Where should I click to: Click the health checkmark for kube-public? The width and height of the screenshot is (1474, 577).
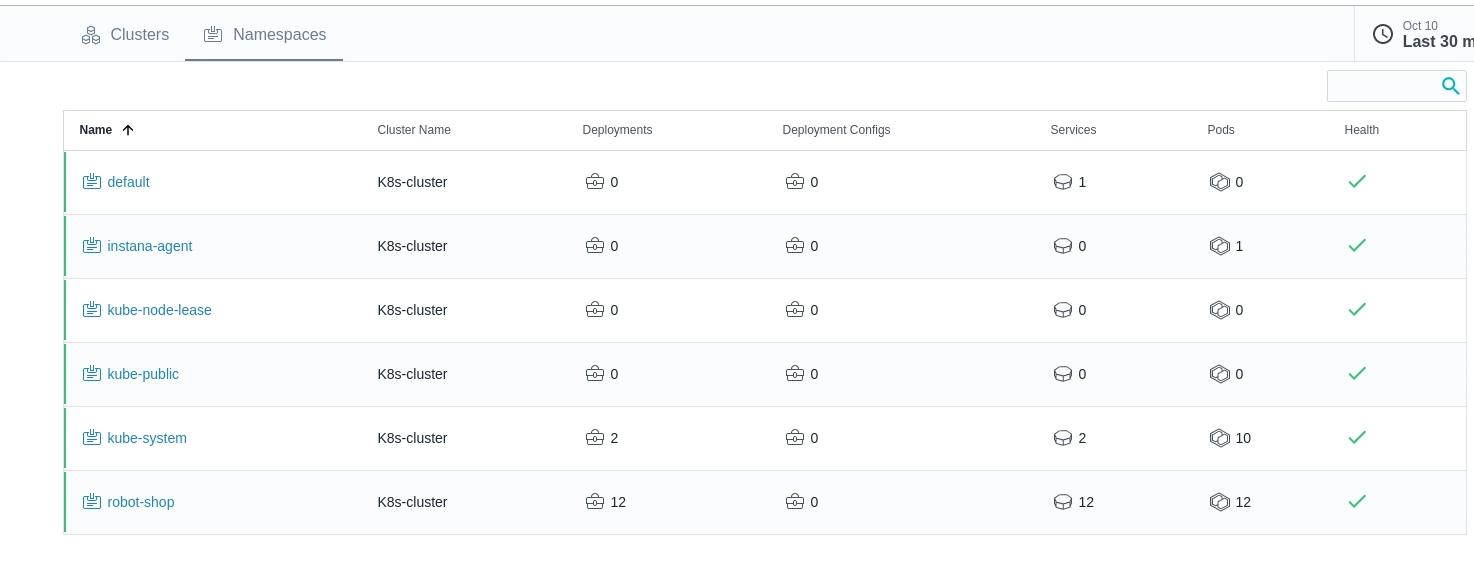point(1356,373)
